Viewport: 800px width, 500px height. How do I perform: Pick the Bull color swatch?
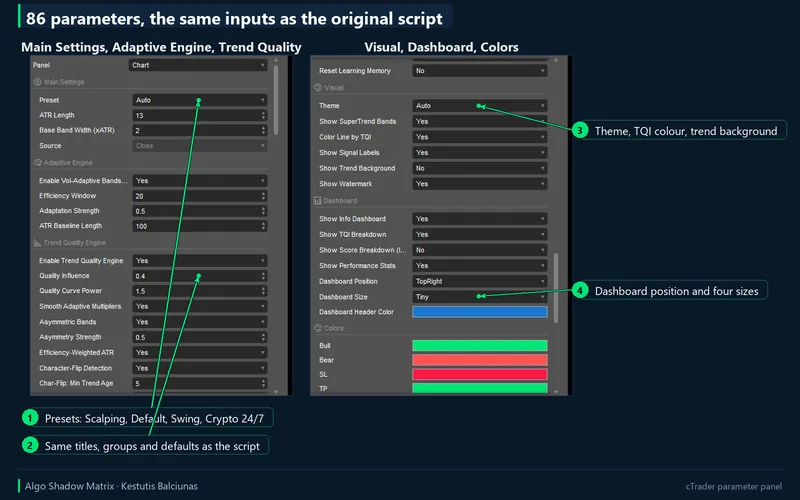pos(480,345)
